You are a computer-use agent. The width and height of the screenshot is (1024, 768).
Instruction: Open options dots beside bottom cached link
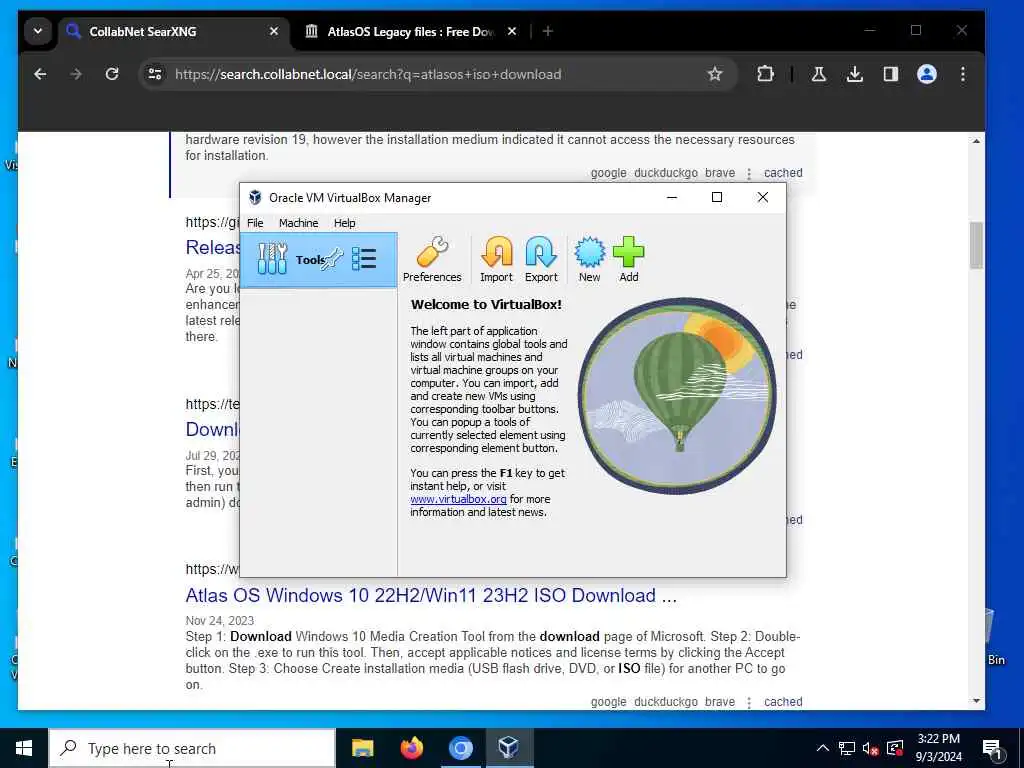tap(749, 703)
